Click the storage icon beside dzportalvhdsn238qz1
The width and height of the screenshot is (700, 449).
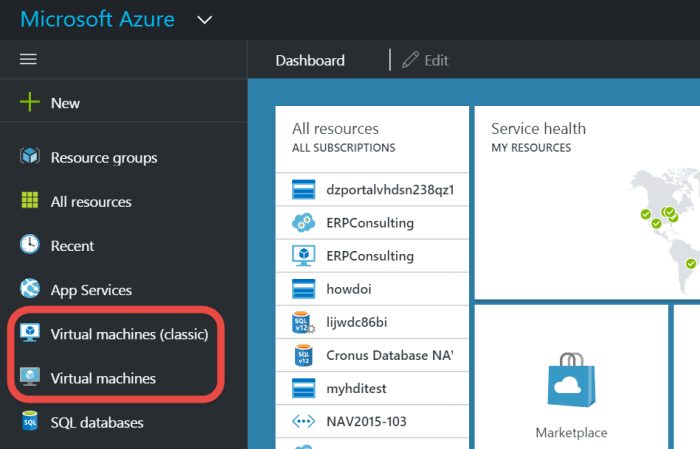click(x=304, y=189)
